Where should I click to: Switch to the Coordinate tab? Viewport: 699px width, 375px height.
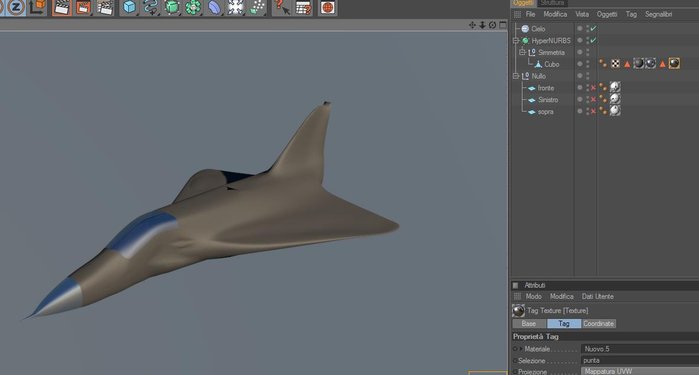point(599,324)
